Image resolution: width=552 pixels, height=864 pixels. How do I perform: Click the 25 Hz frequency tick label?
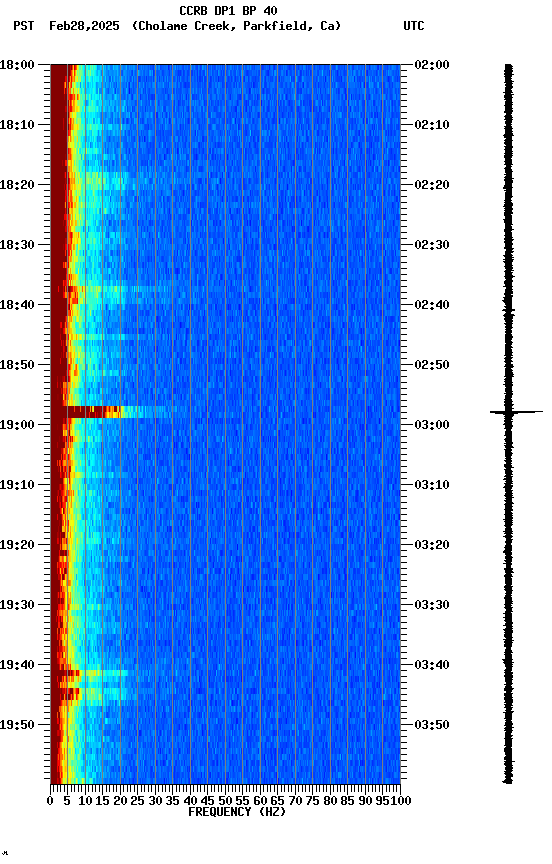tap(137, 801)
